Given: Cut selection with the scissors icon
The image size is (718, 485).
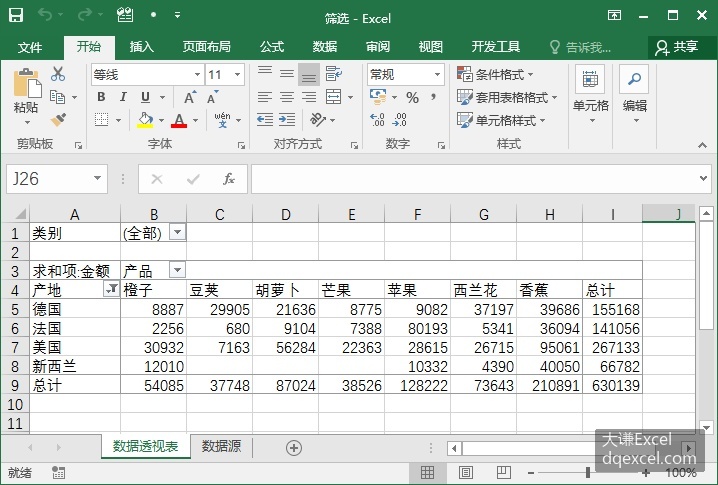Looking at the screenshot, I should click(x=58, y=74).
